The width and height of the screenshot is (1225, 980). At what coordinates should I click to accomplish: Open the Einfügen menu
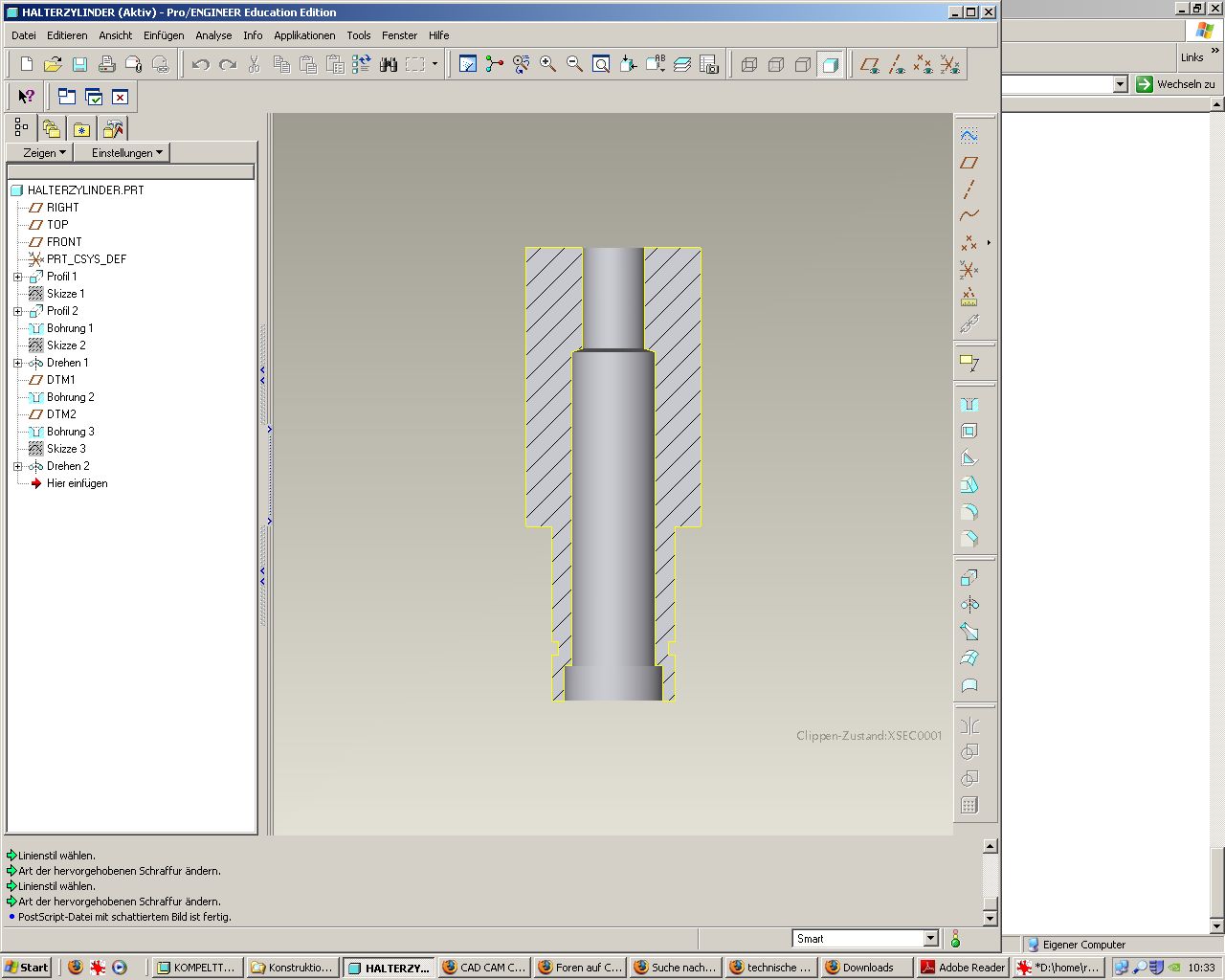coord(164,35)
